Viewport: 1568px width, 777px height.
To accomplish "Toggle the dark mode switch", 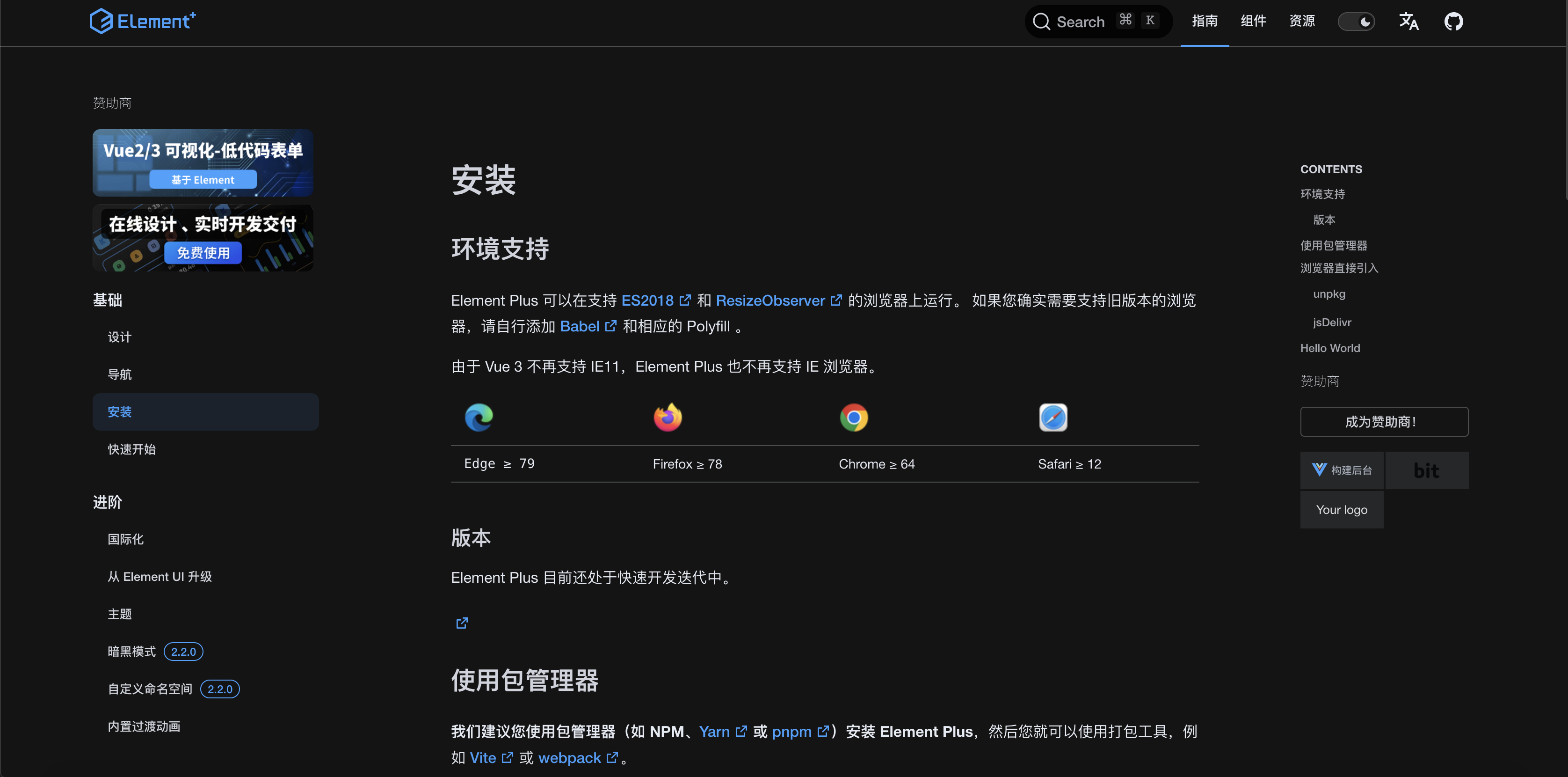I will click(1356, 22).
